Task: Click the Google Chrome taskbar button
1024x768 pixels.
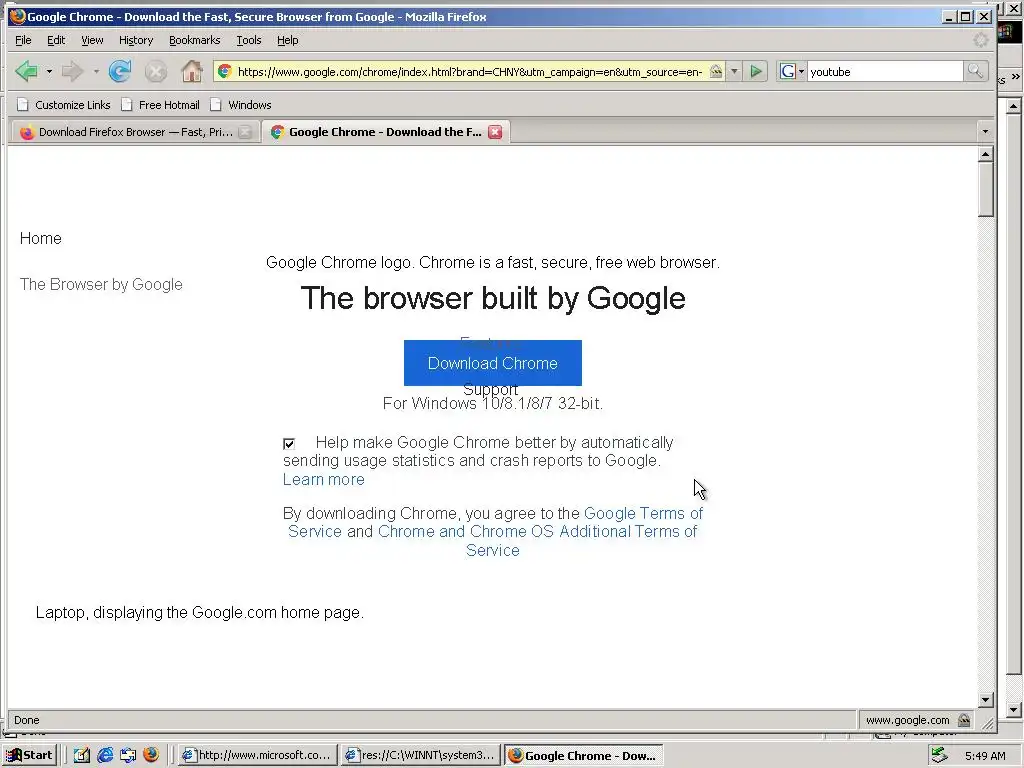Action: [583, 755]
